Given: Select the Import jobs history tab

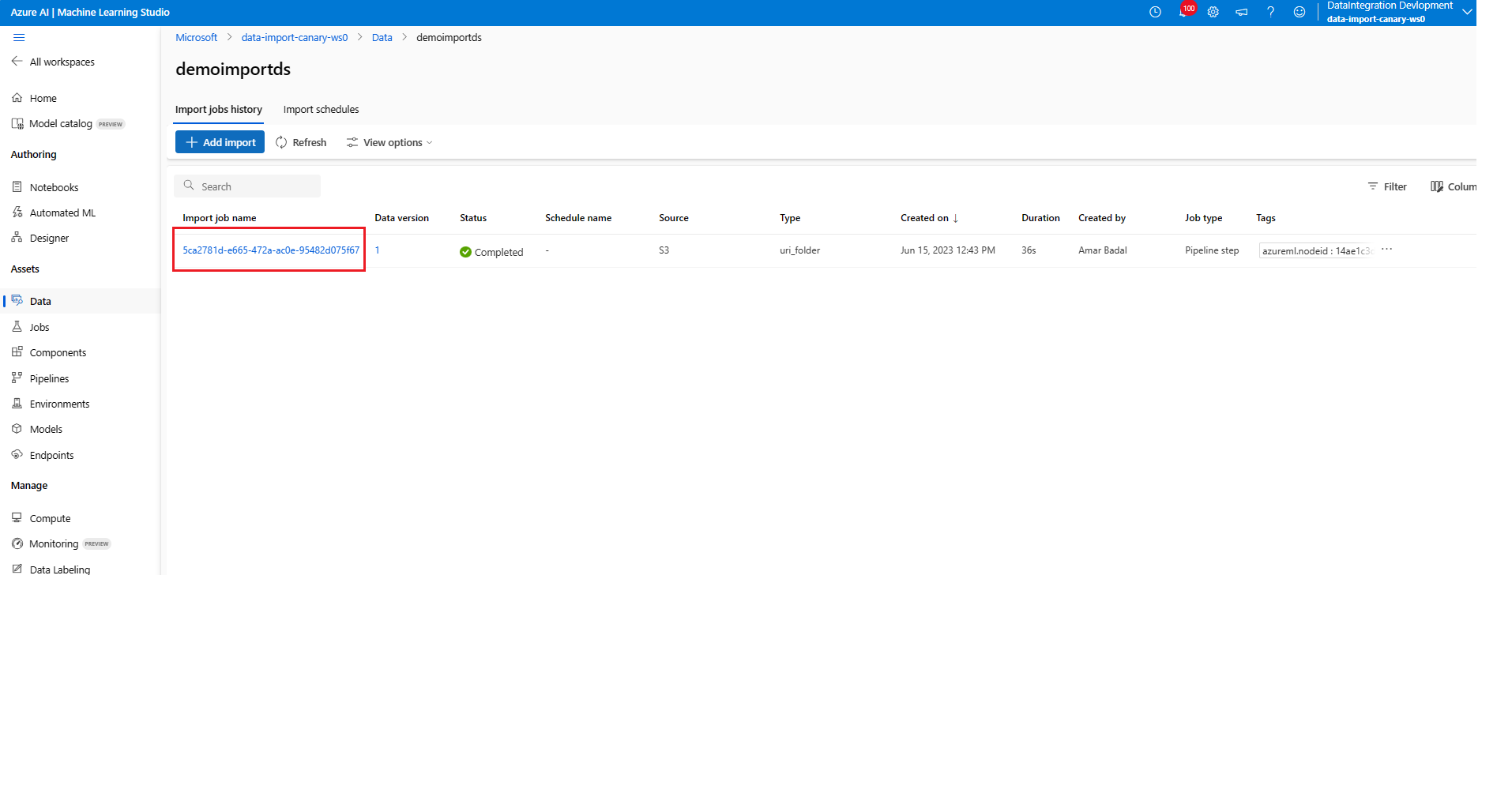Looking at the screenshot, I should pos(219,110).
